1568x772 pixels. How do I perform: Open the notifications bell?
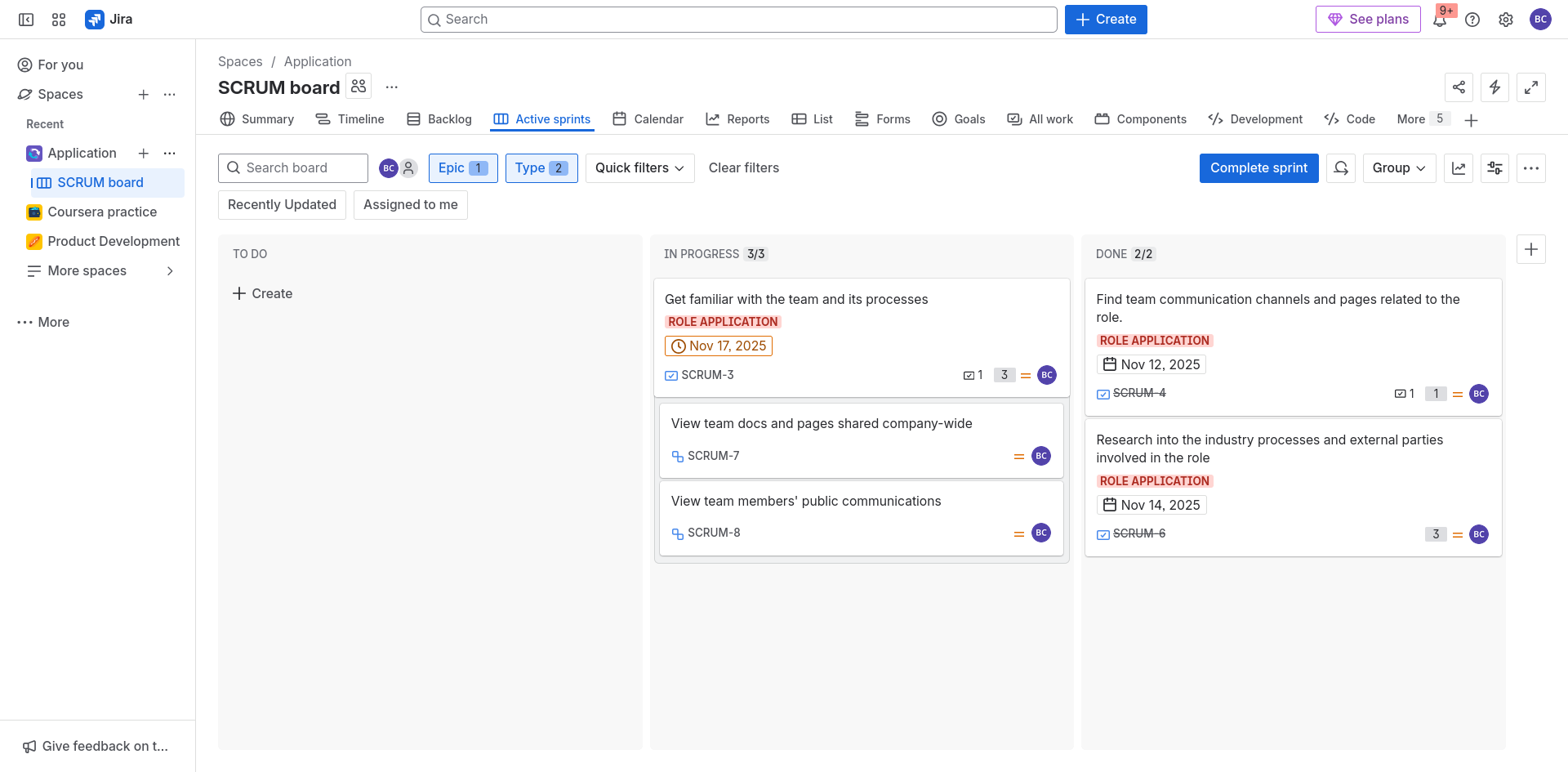point(1439,20)
